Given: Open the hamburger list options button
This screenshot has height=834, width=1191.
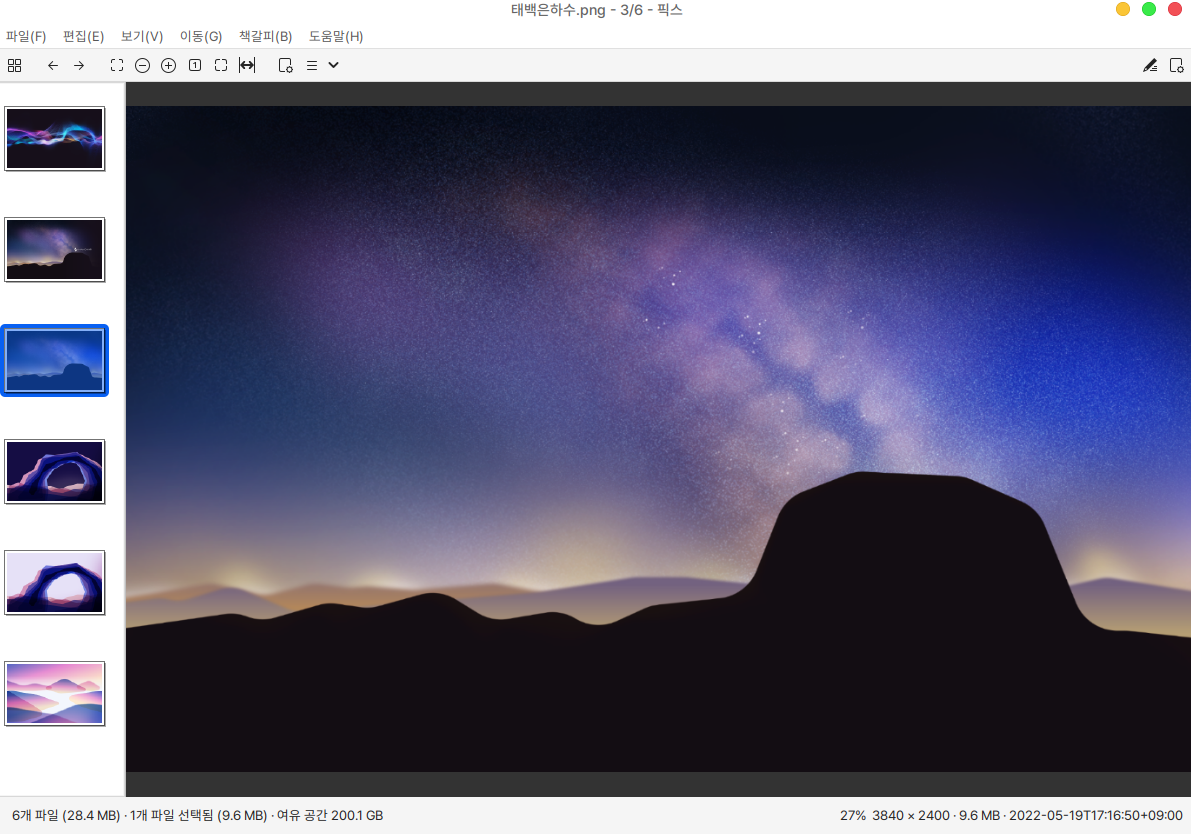Looking at the screenshot, I should pos(312,65).
